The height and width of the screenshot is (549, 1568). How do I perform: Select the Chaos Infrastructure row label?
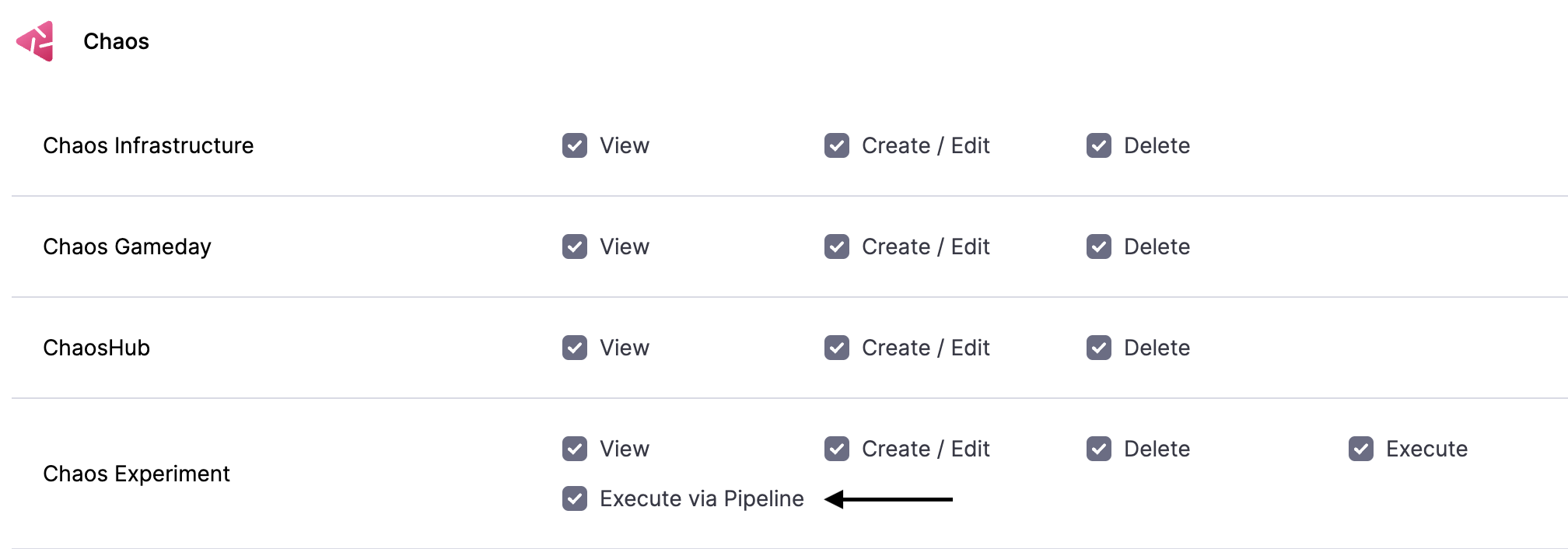148,145
